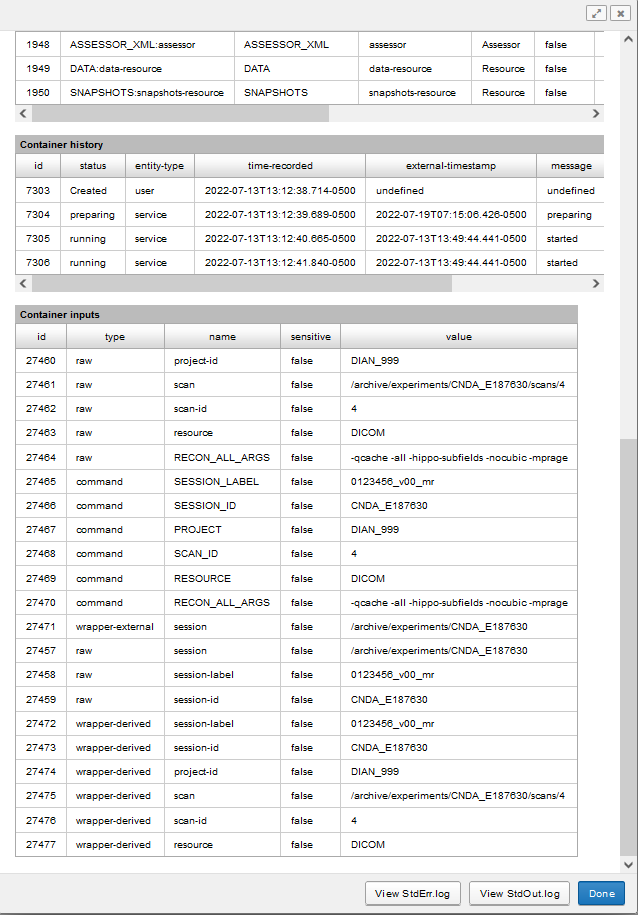Click the sensitive column header in Container inputs
The image size is (639, 915).
pos(310,337)
